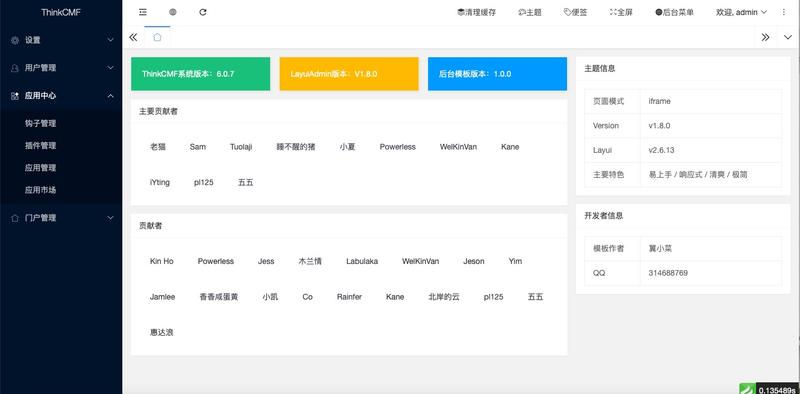Click the green ThinkCMF系统版本 card
Screen dimensions: 800x394
201,73
